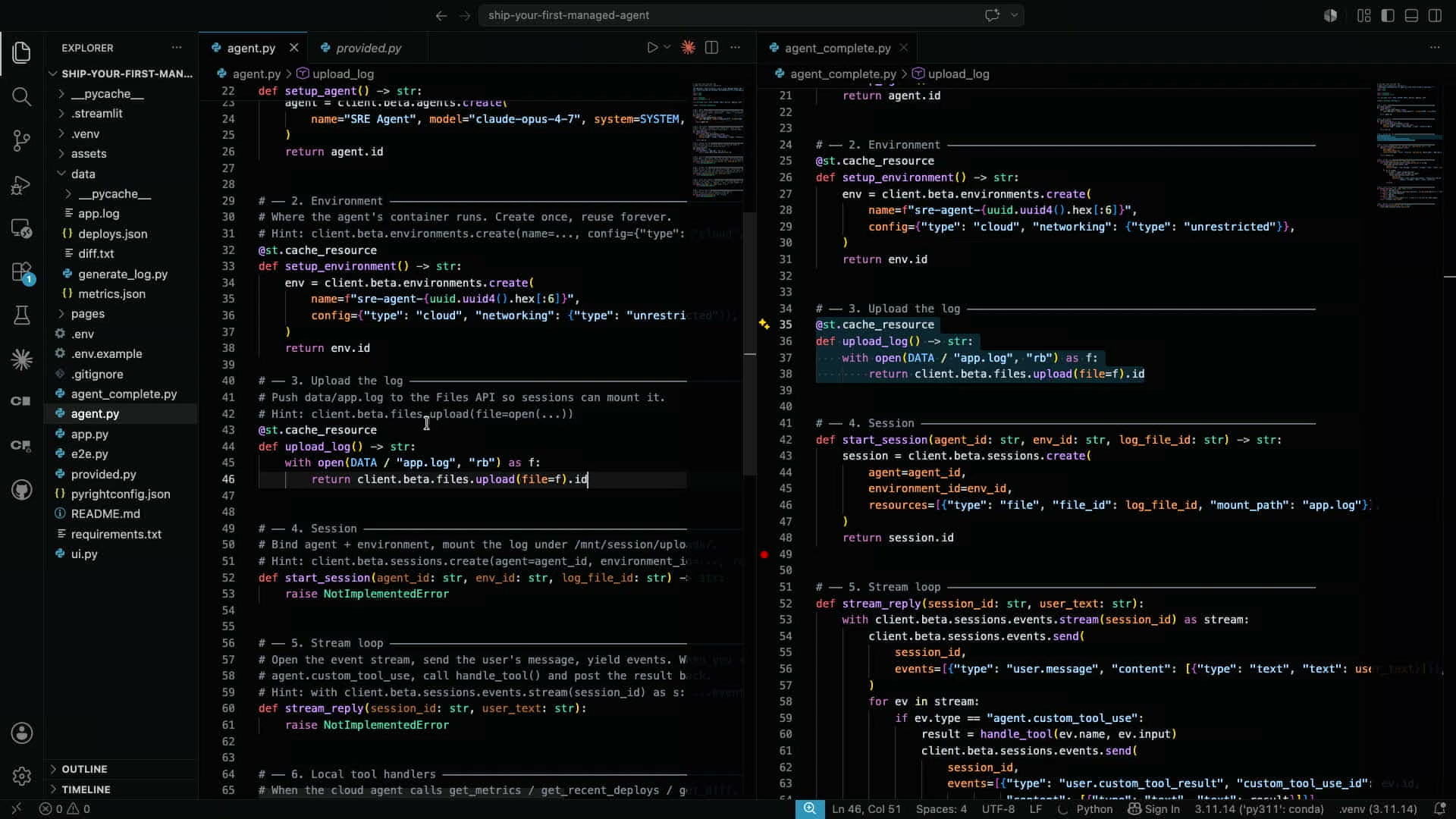The image size is (1456, 819).
Task: Switch to the provided.py tab
Action: [369, 48]
